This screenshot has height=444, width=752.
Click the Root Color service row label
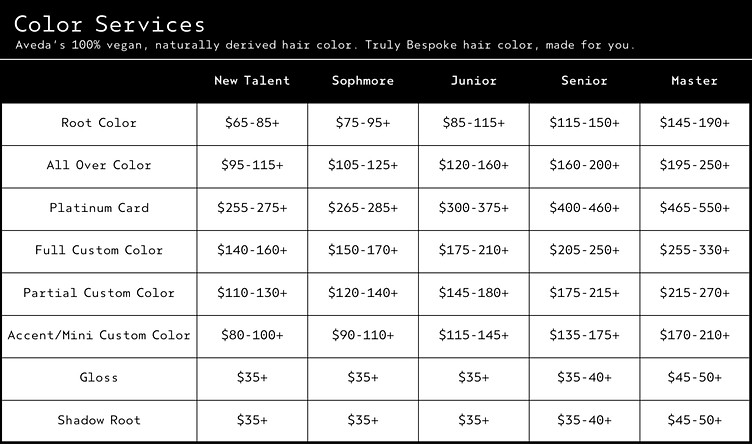click(99, 123)
